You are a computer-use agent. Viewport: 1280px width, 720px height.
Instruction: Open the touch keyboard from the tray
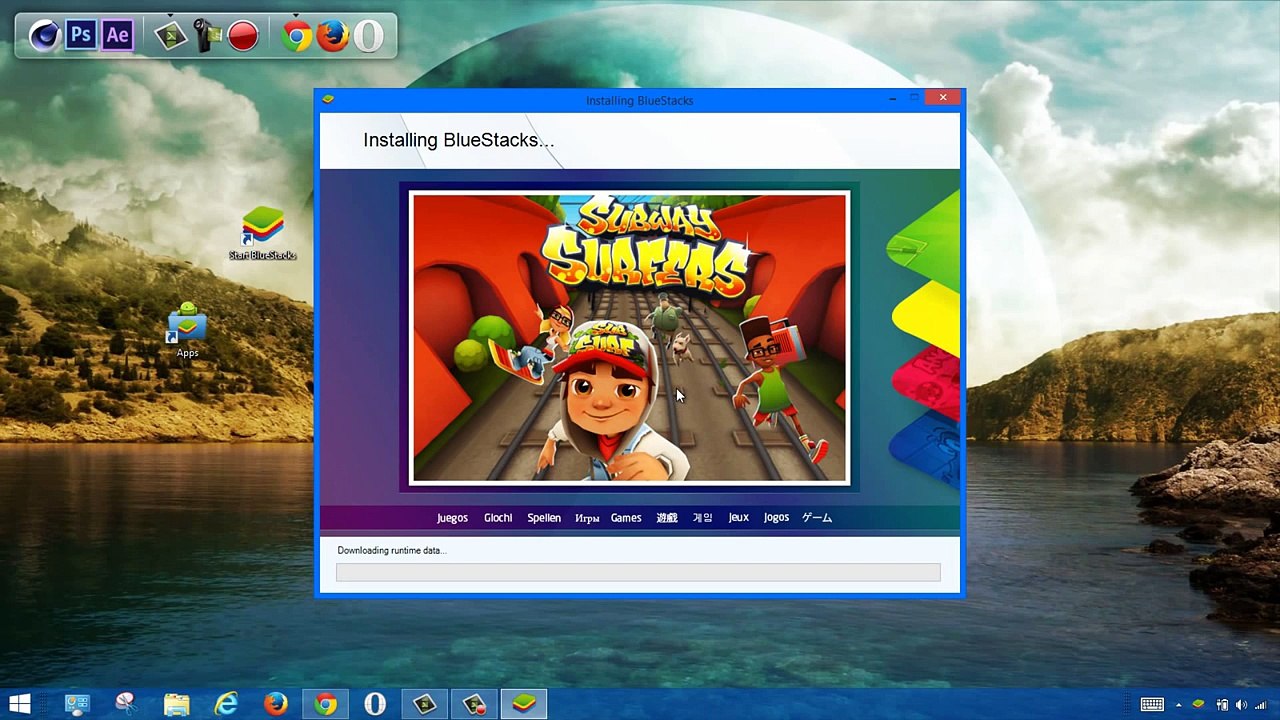[x=1152, y=705]
